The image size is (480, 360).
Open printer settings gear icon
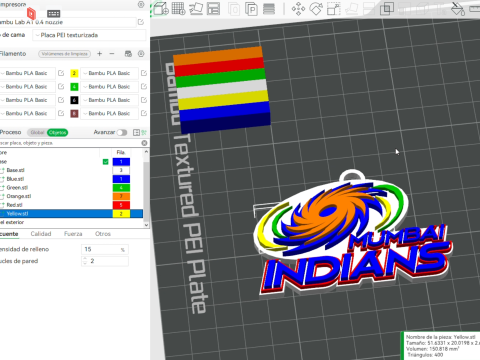coord(141,4)
